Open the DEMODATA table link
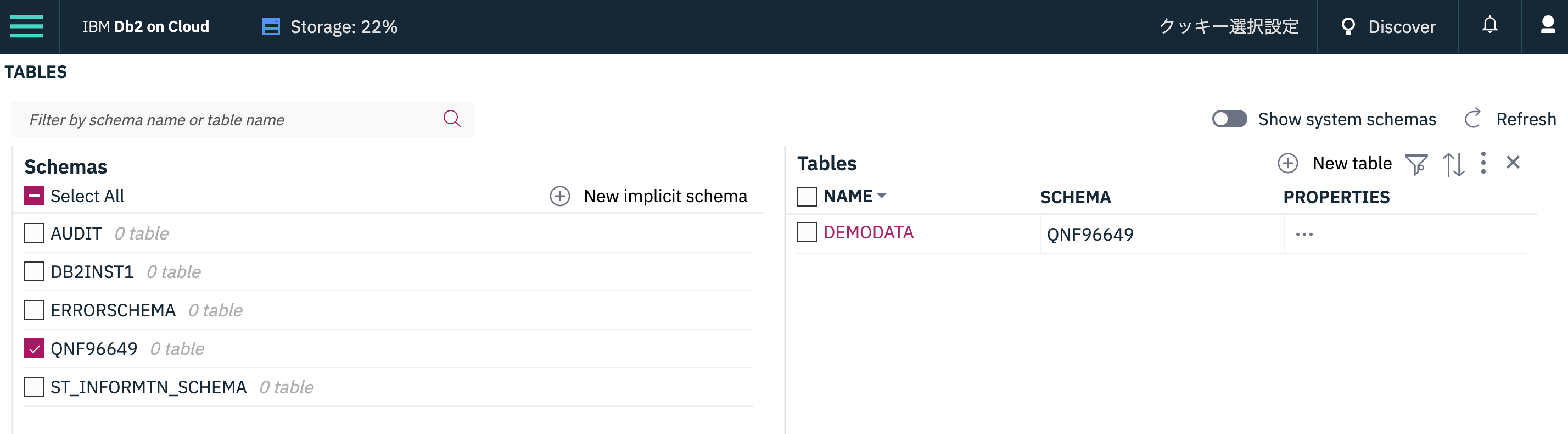This screenshot has height=434, width=1568. click(868, 232)
